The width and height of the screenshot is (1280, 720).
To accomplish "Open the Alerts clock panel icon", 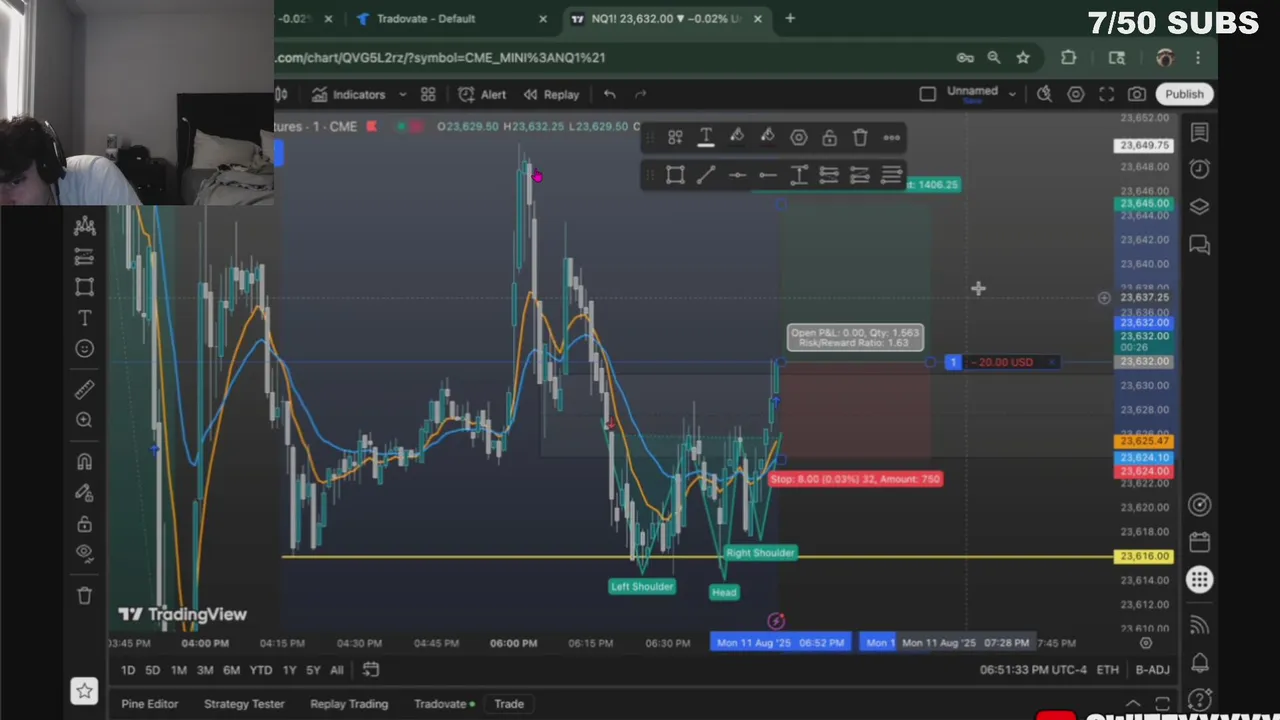I will (1199, 170).
